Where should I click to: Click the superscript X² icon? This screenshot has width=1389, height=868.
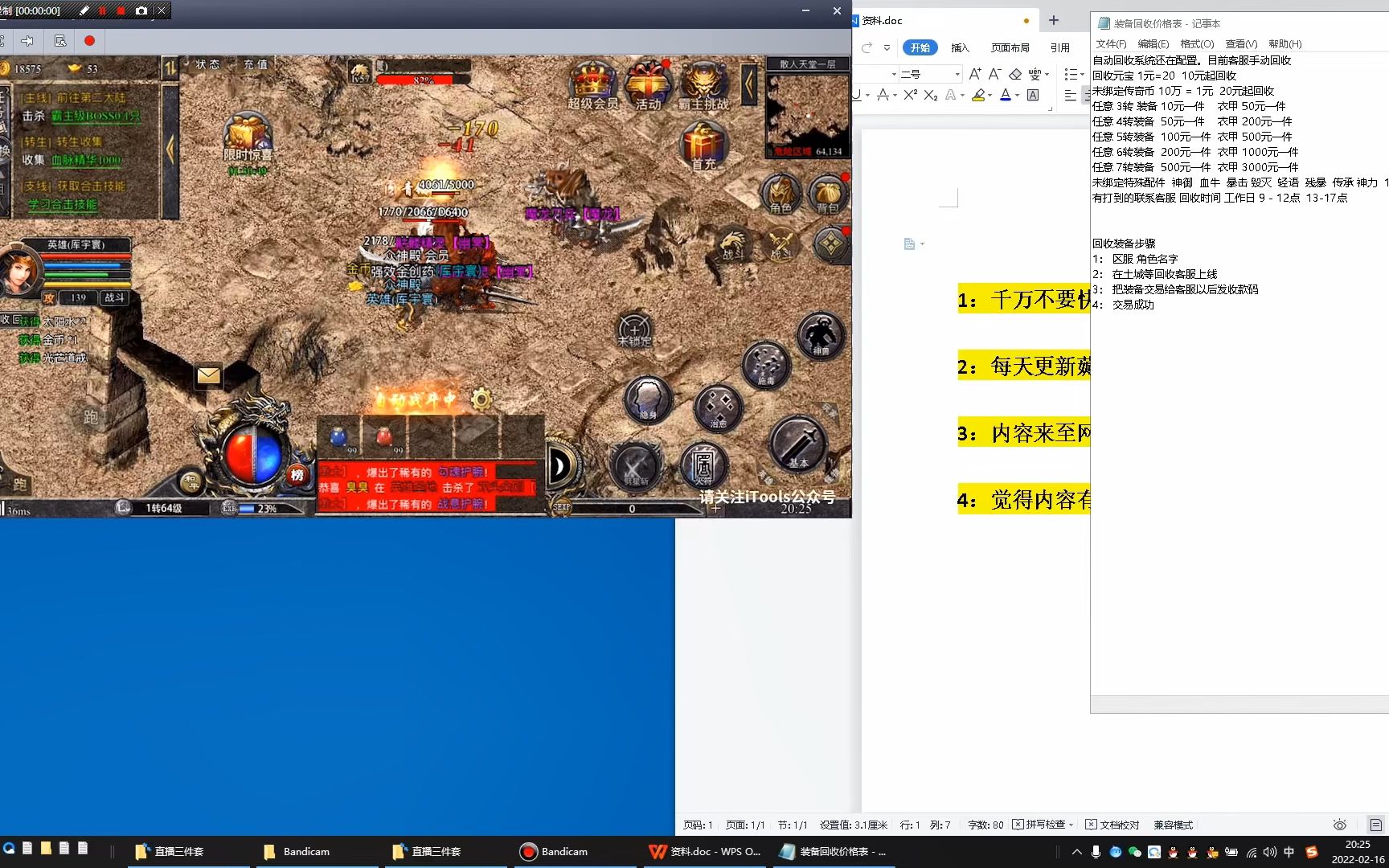click(x=910, y=95)
